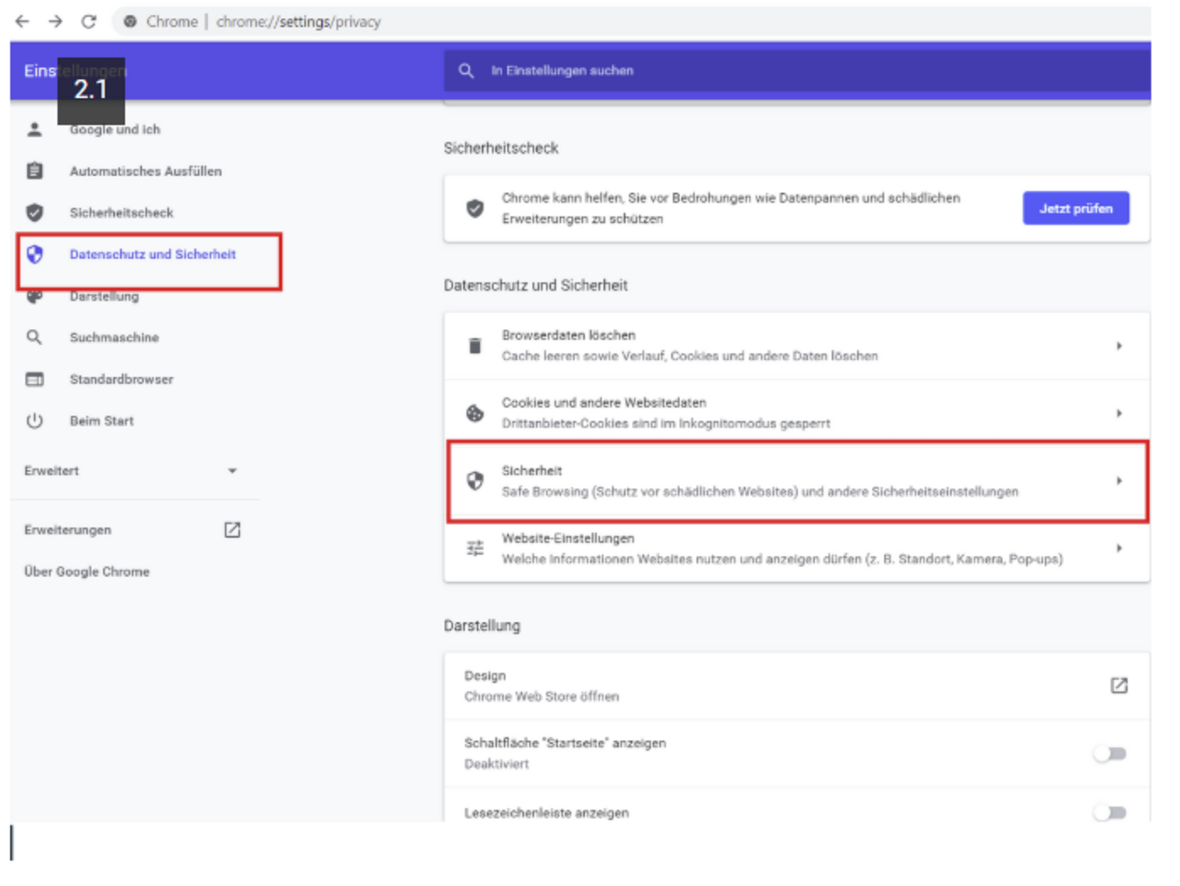The width and height of the screenshot is (1180, 886).
Task: Open Sicherheit row using its right arrow
Action: [1119, 481]
